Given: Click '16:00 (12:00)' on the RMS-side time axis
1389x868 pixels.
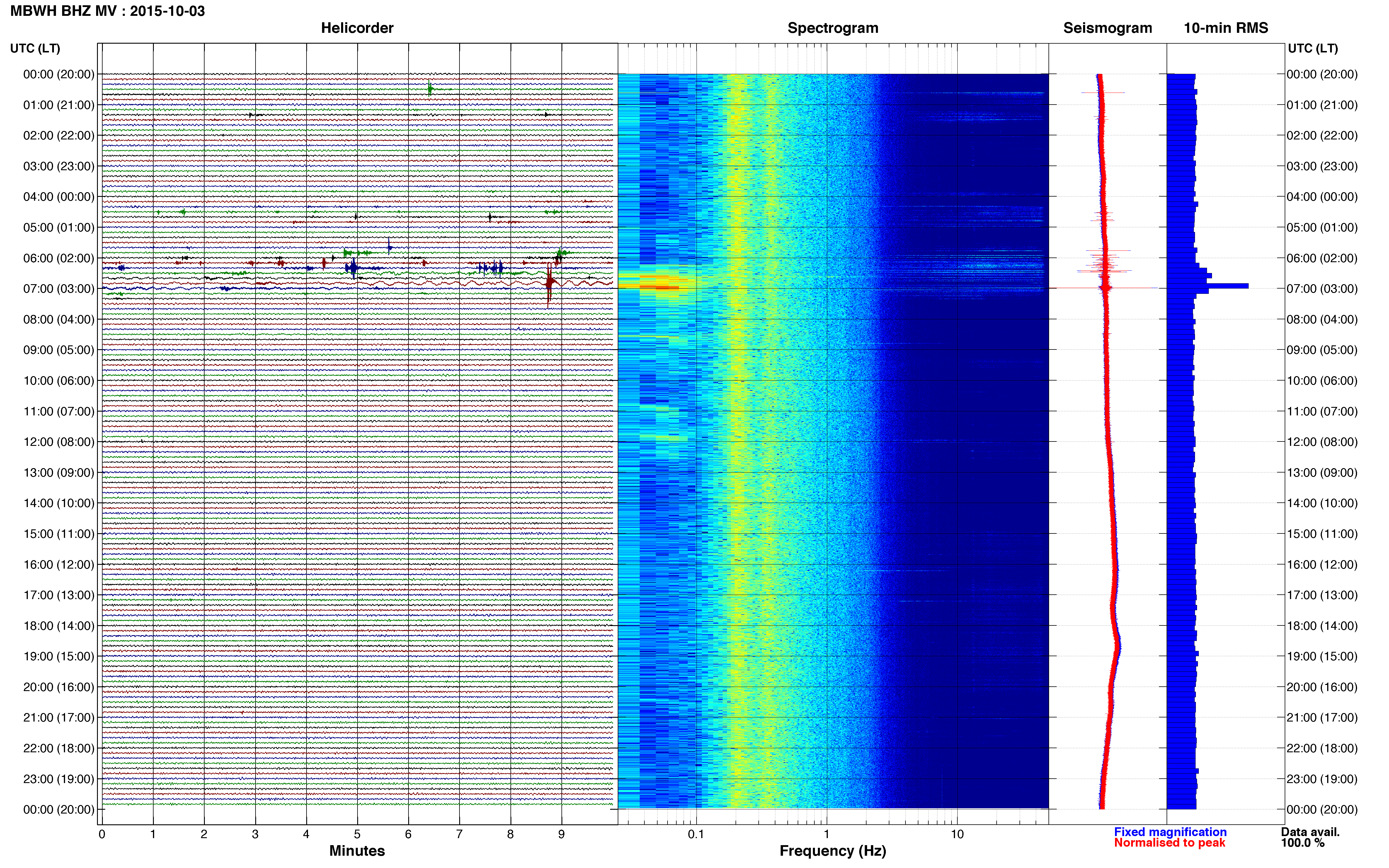Looking at the screenshot, I should click(x=1322, y=564).
